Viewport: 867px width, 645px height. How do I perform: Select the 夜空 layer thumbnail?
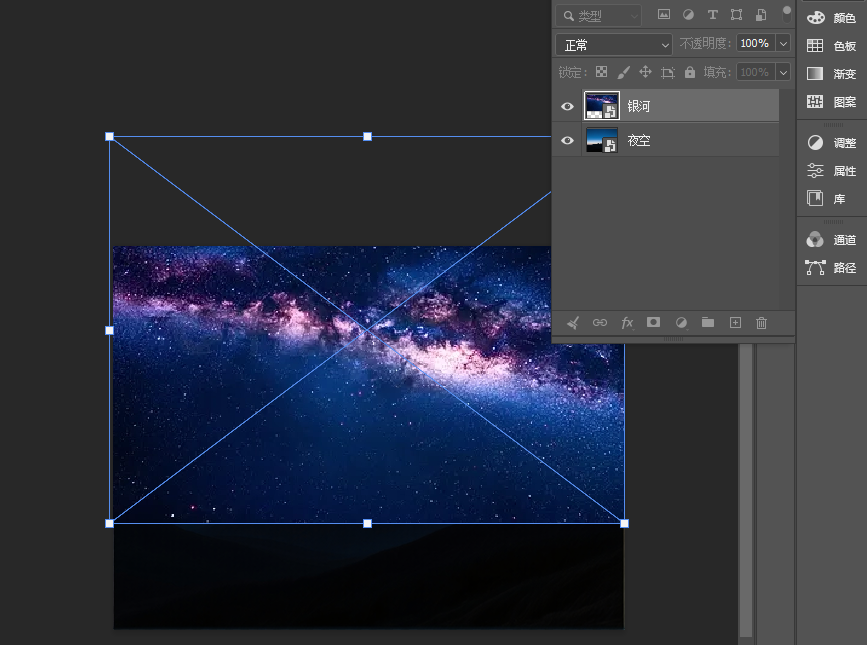point(602,140)
